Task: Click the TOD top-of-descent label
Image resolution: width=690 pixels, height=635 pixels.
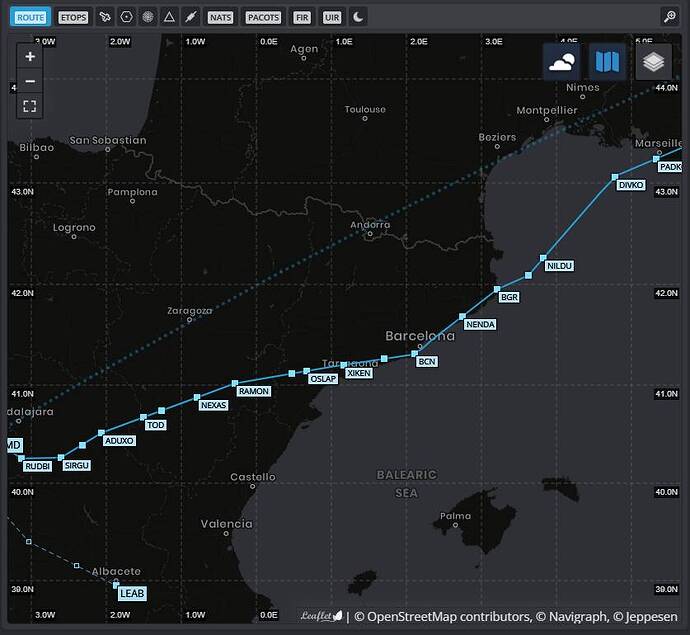Action: click(156, 425)
